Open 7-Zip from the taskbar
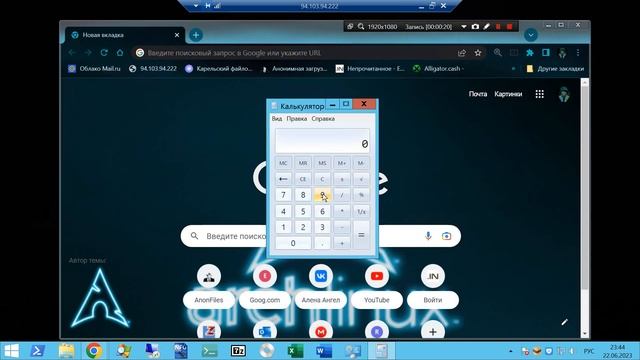The height and width of the screenshot is (360, 640). pyautogui.click(x=238, y=351)
